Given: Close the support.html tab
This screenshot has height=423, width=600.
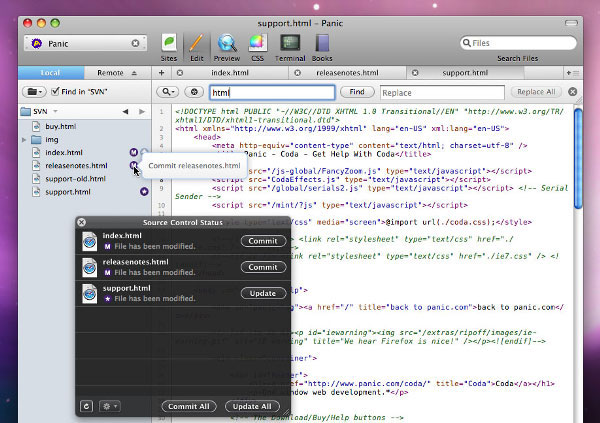Looking at the screenshot, I should click(415, 73).
